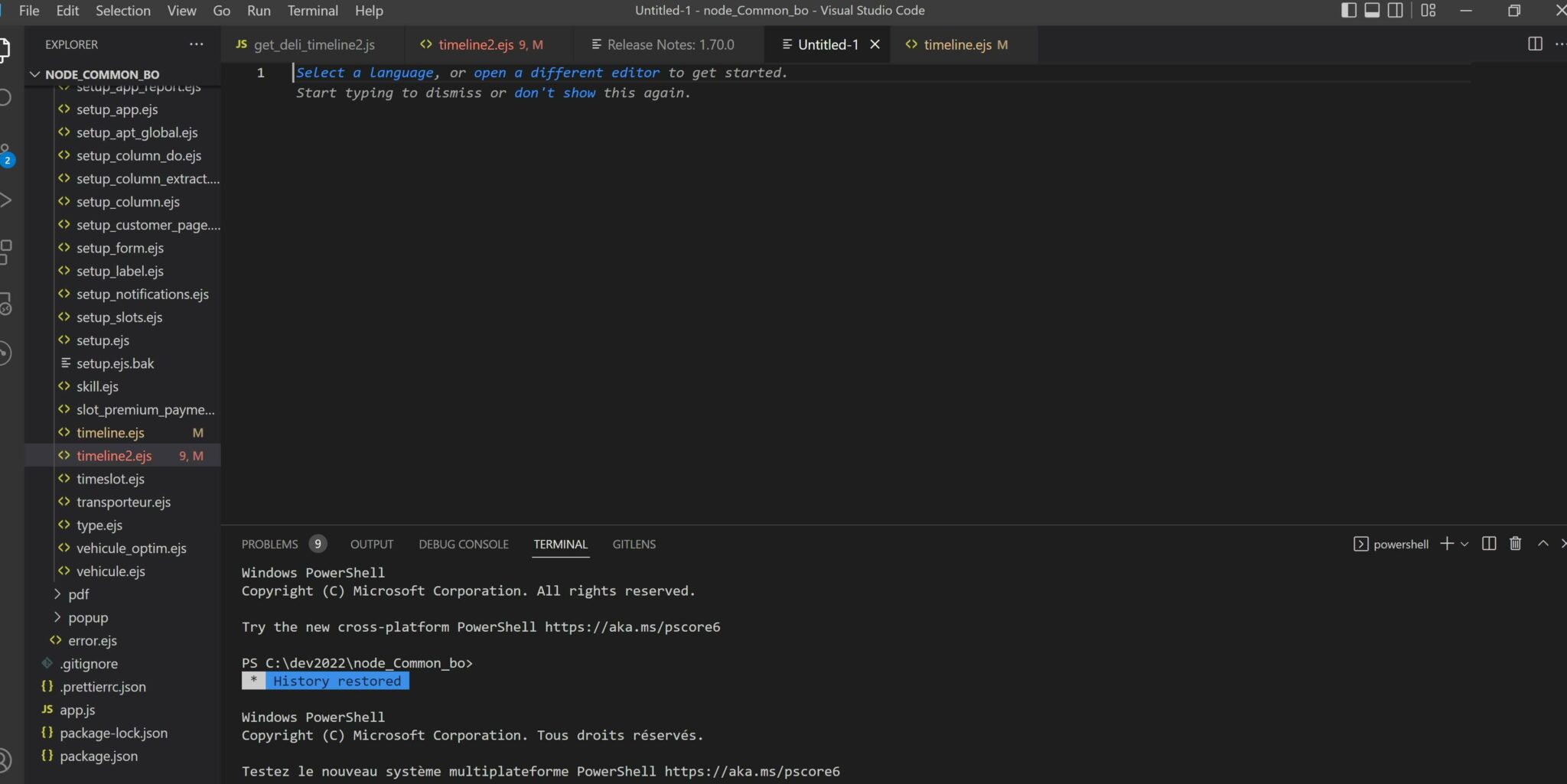Image resolution: width=1567 pixels, height=784 pixels.
Task: Open the Source Control view
Action: point(8,149)
